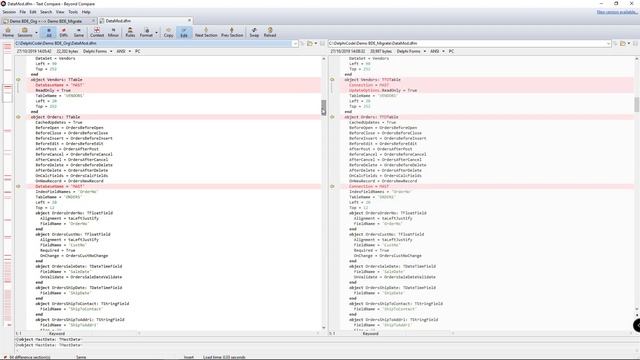This screenshot has width=640, height=360.
Task: Toggle the Diffs display filter
Action: (x=64, y=32)
